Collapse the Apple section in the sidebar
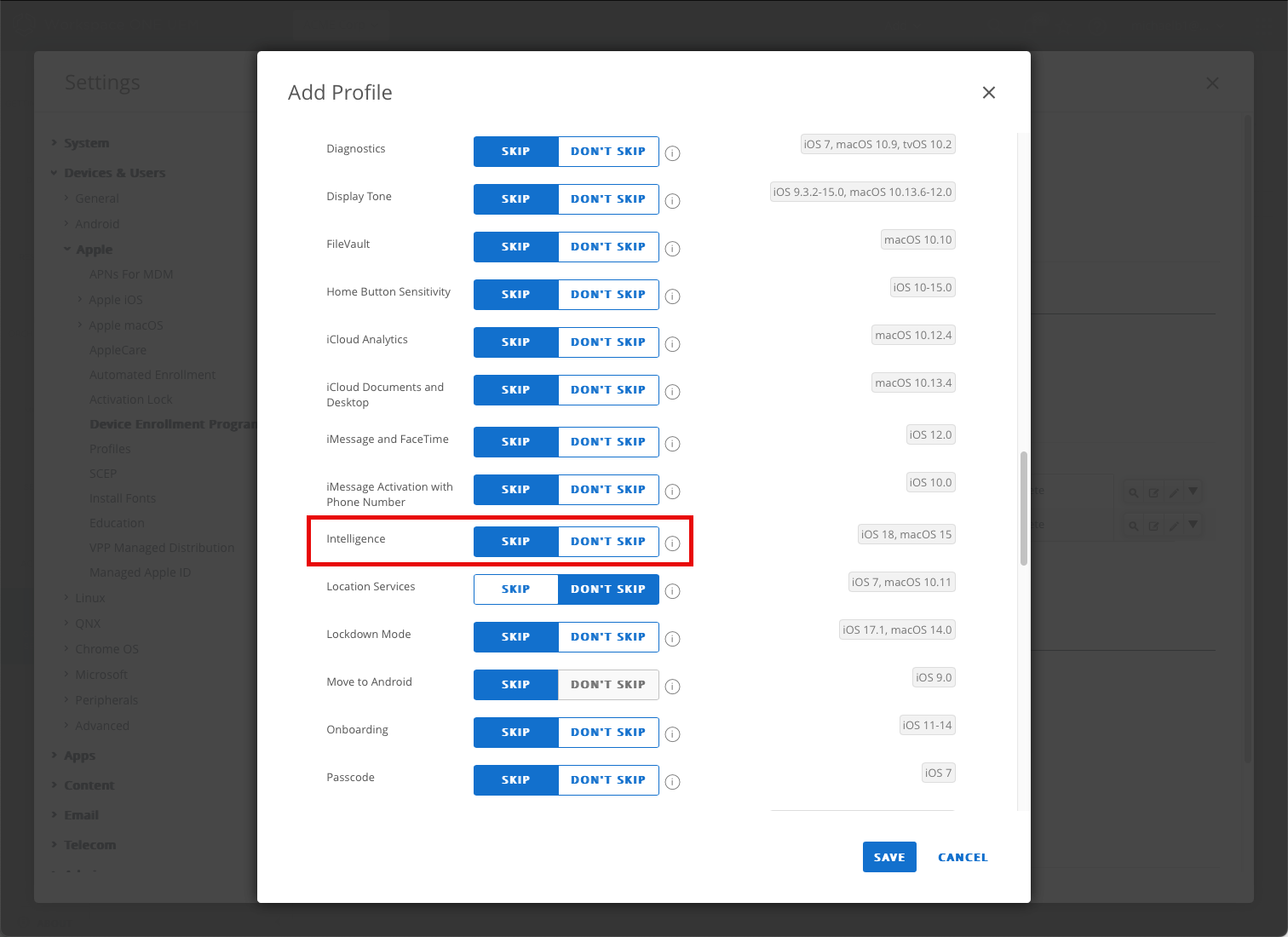1288x937 pixels. pyautogui.click(x=94, y=249)
